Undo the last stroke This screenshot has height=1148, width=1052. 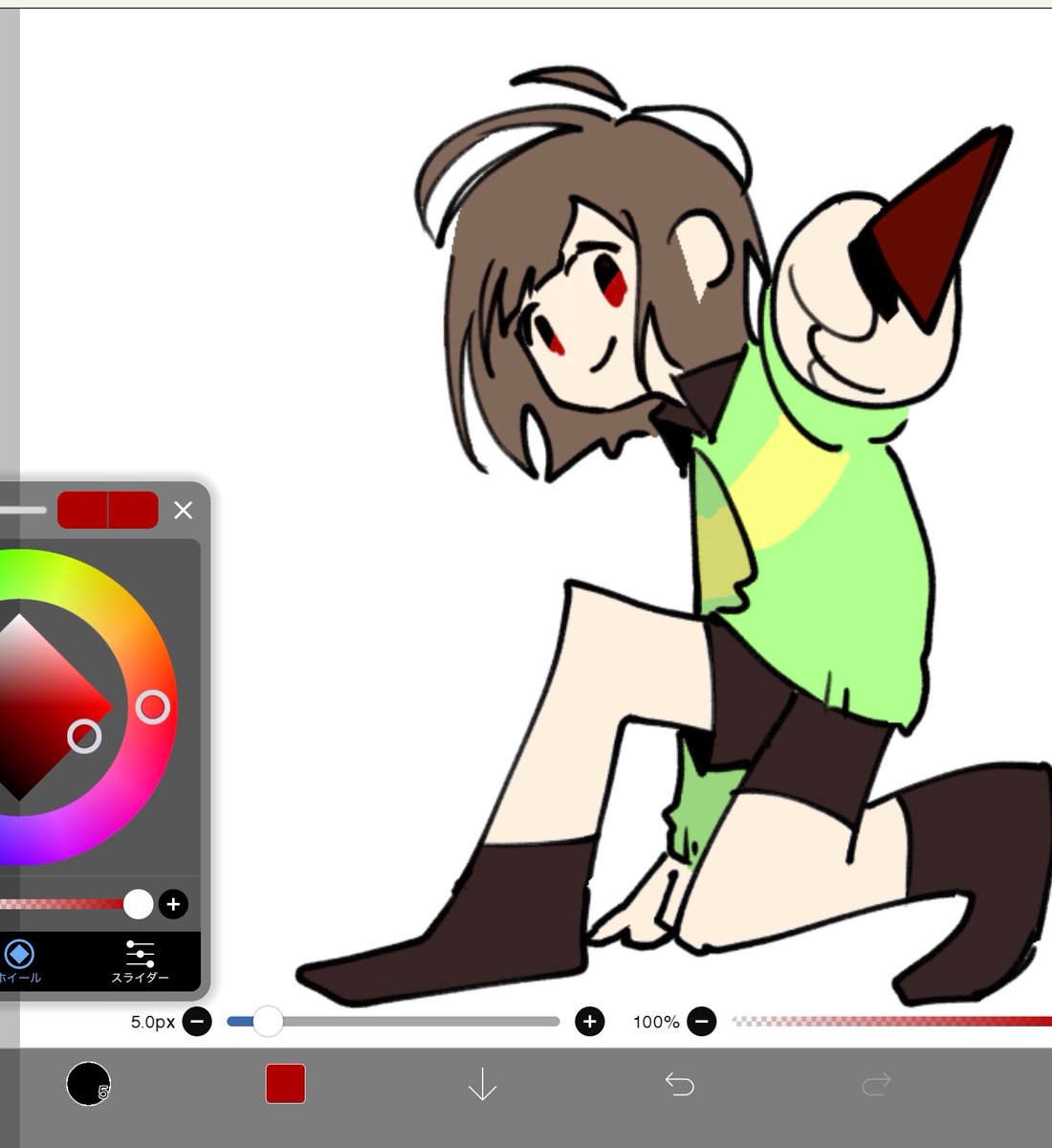[679, 1084]
